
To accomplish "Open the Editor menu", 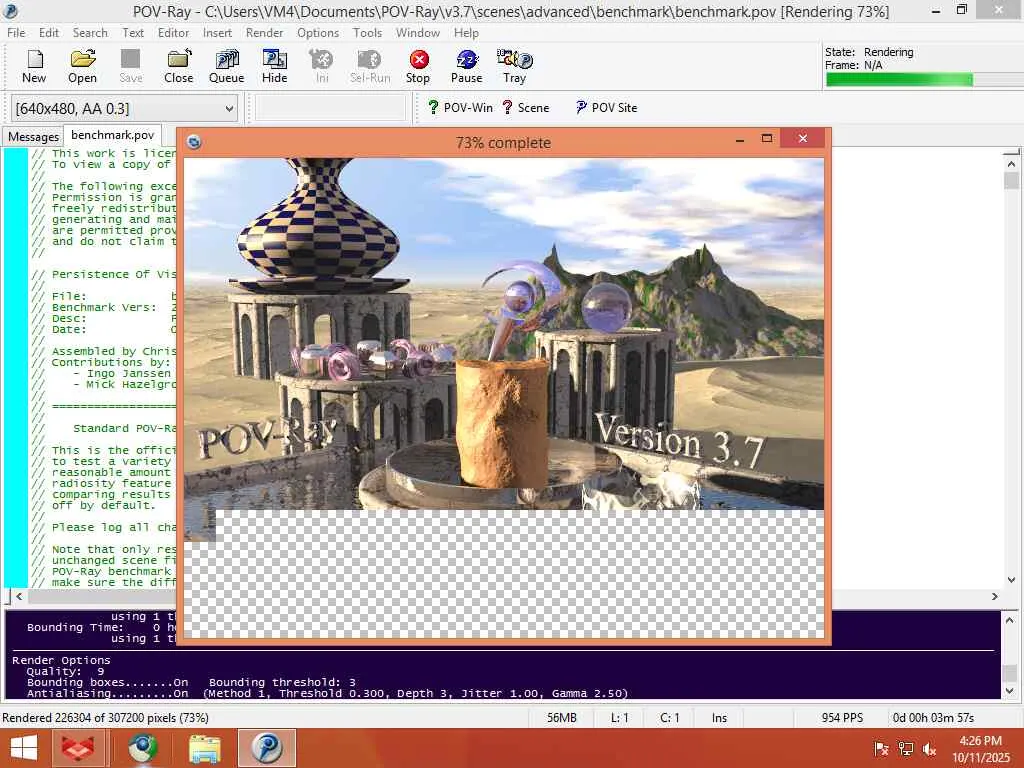I will point(173,33).
